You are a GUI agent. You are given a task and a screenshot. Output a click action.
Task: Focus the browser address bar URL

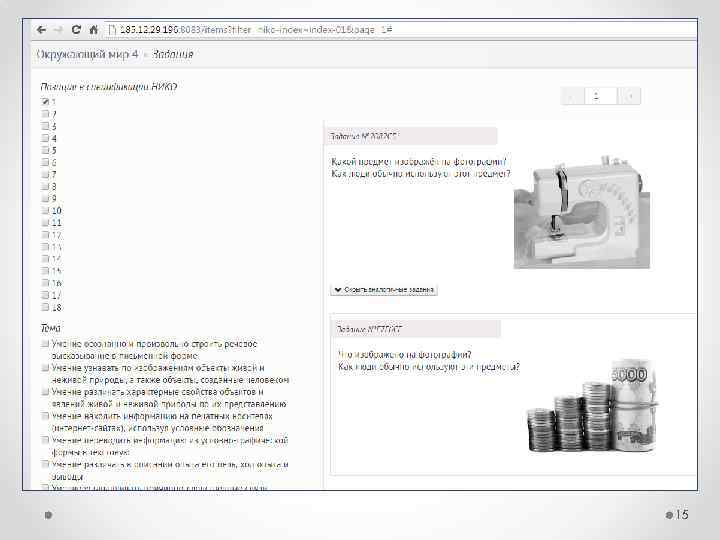point(256,30)
